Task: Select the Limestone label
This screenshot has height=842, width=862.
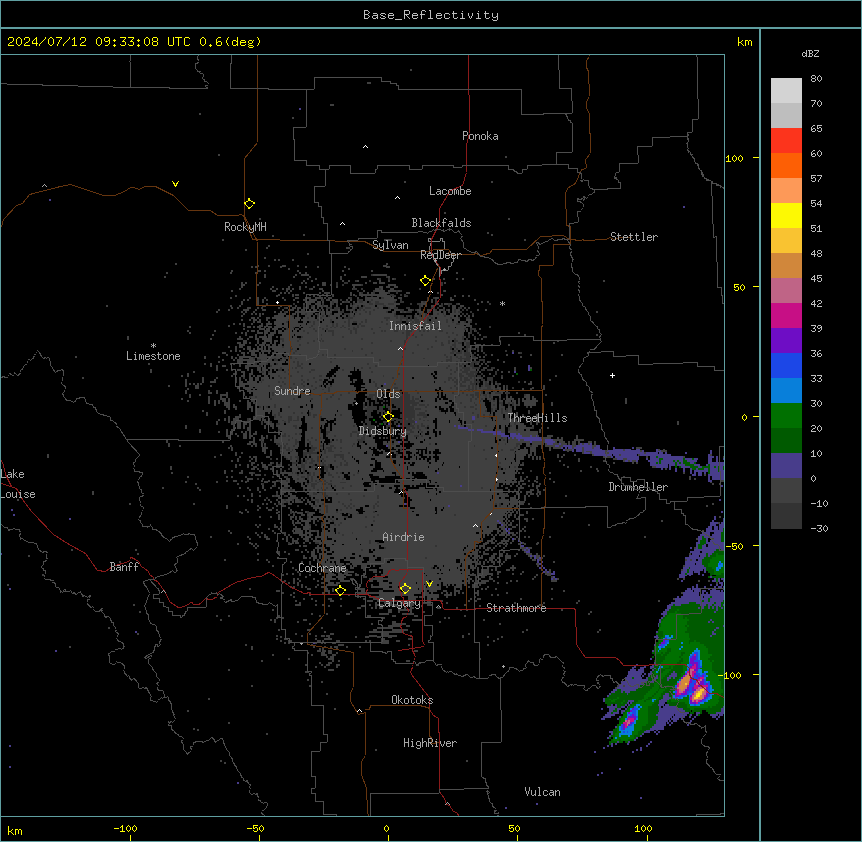Action: [x=153, y=356]
